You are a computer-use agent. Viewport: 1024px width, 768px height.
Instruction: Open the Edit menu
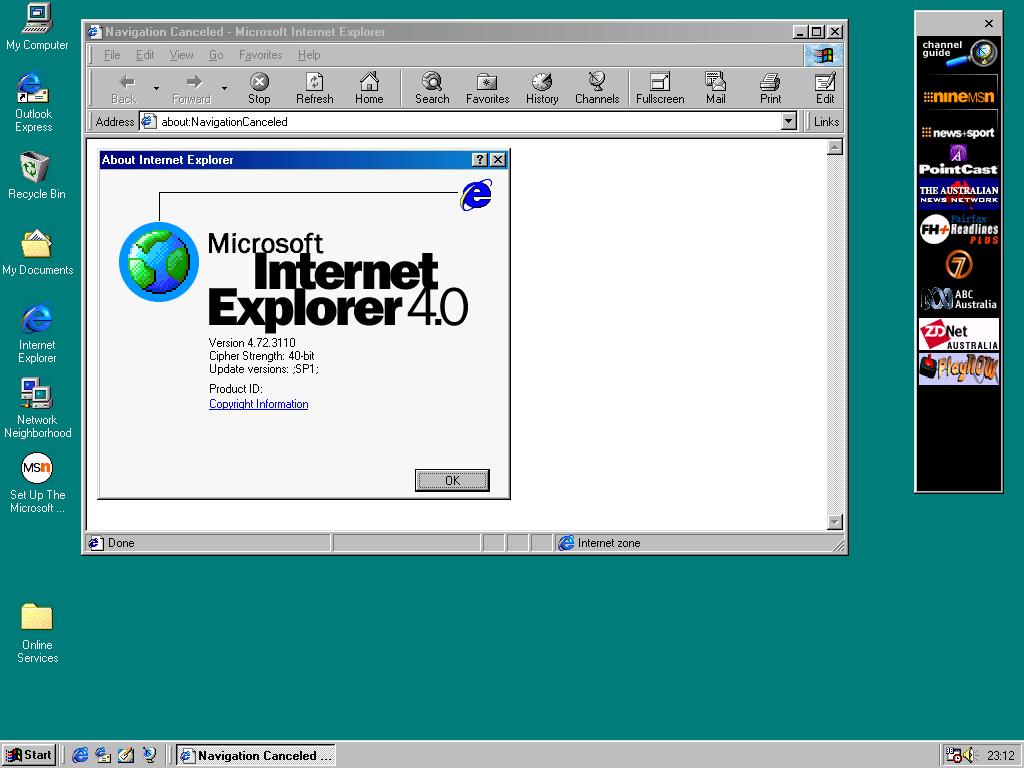pyautogui.click(x=145, y=55)
